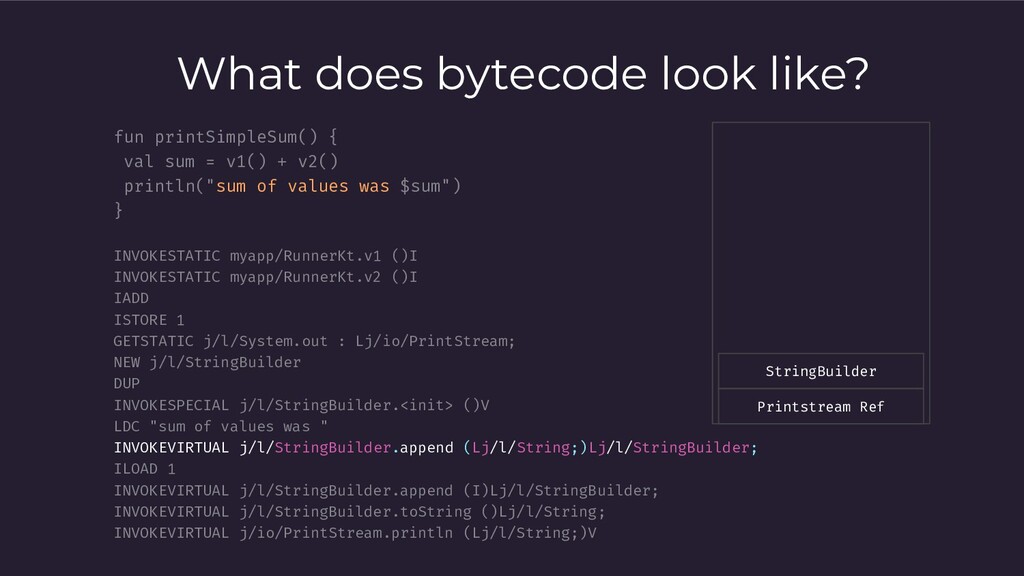Click the 'fun printSimpleSum() {' code line

point(225,136)
